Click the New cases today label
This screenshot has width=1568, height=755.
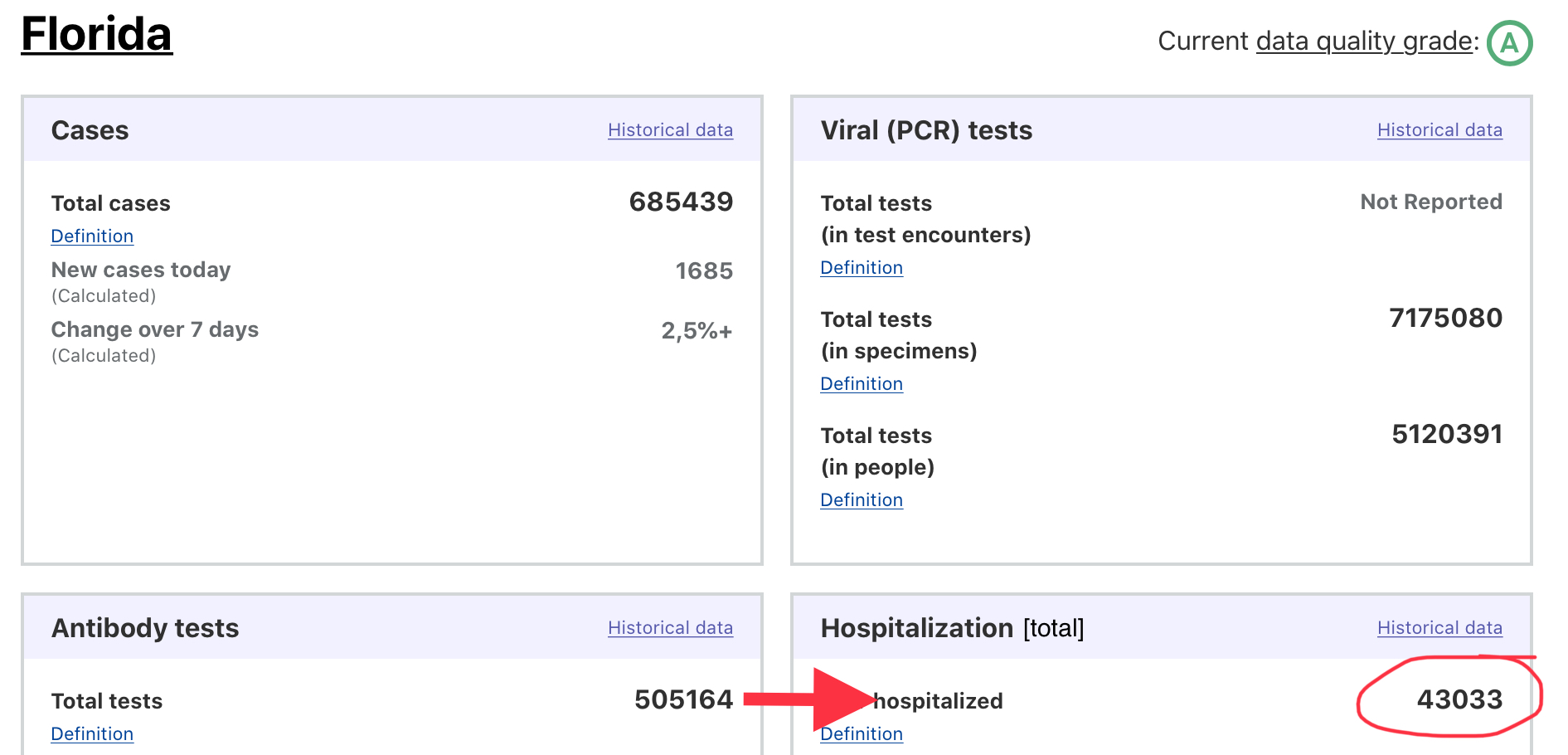[141, 270]
